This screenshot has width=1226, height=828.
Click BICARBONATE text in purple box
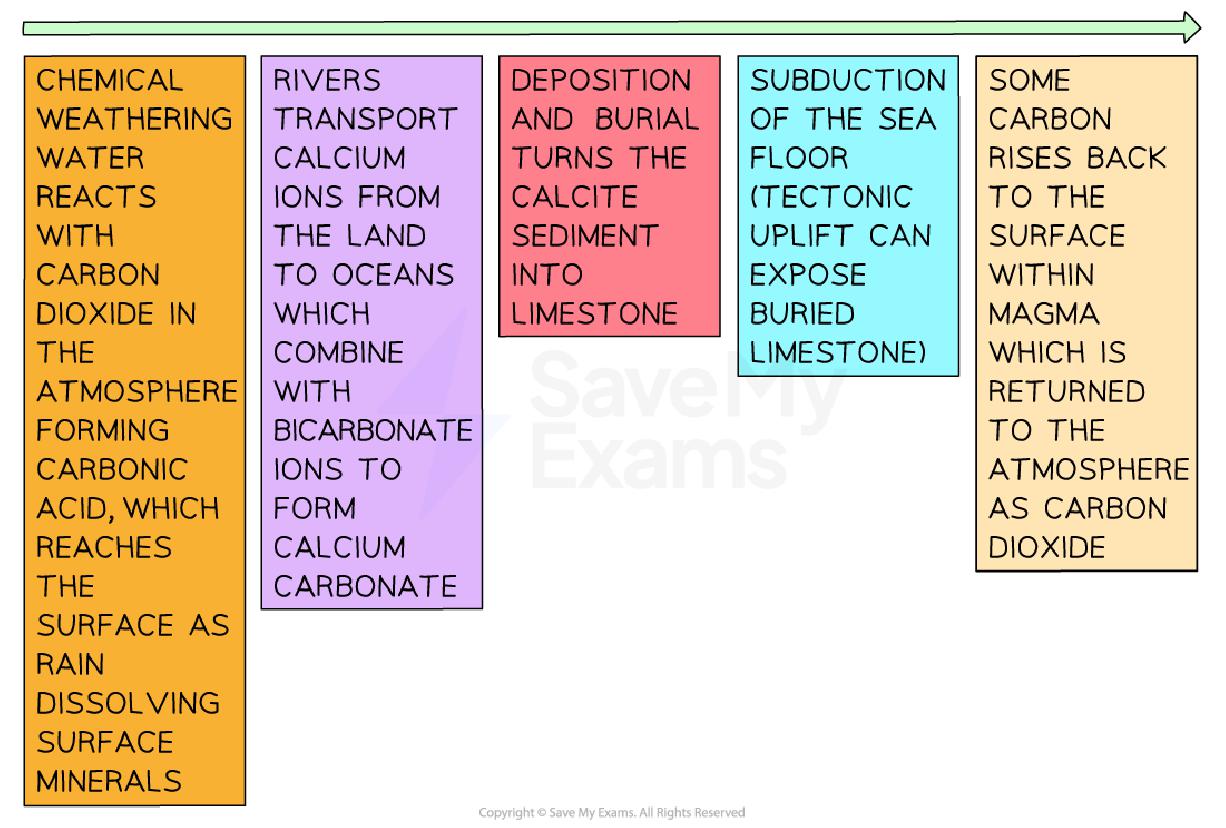373,431
